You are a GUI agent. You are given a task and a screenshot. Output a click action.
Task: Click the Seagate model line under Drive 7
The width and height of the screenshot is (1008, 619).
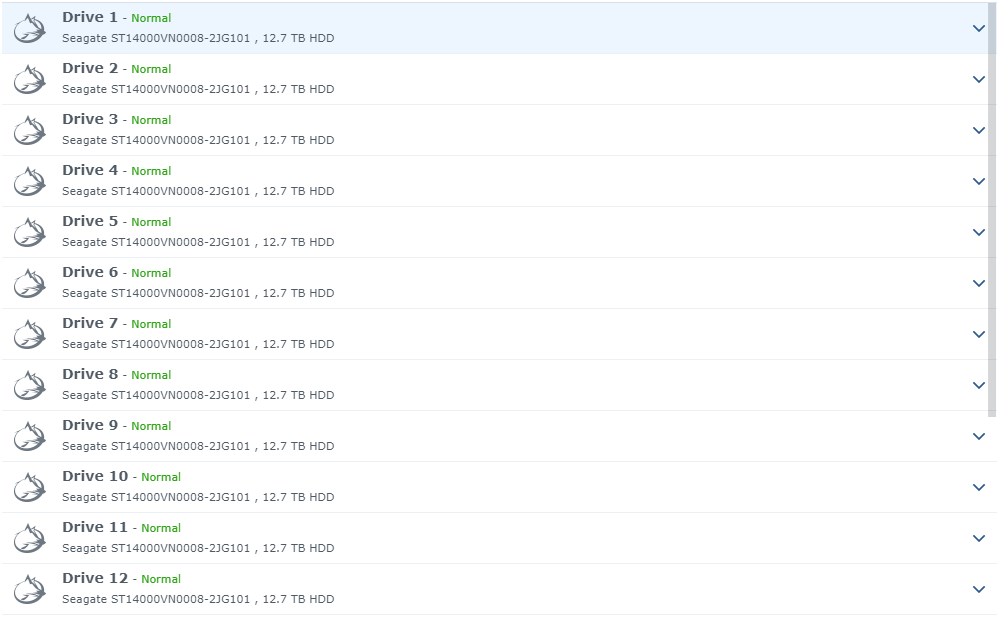tap(198, 344)
